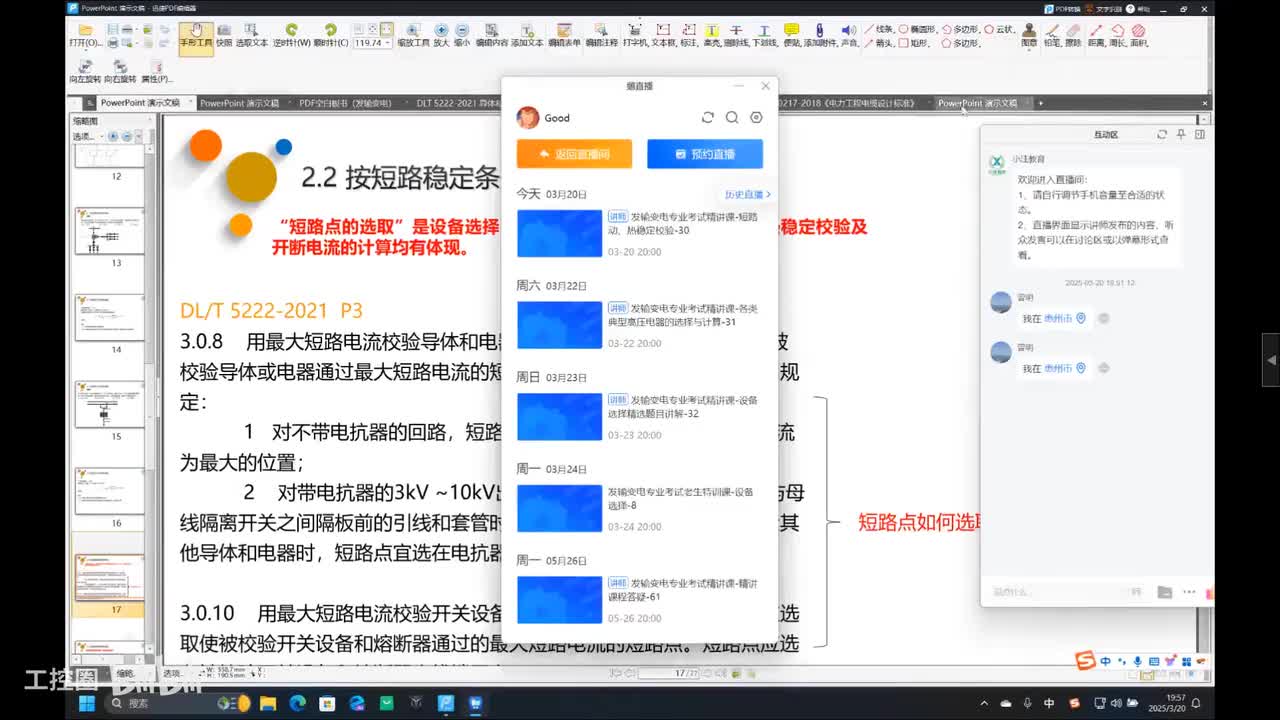Open the Stamp (图章) tool

click(1028, 37)
